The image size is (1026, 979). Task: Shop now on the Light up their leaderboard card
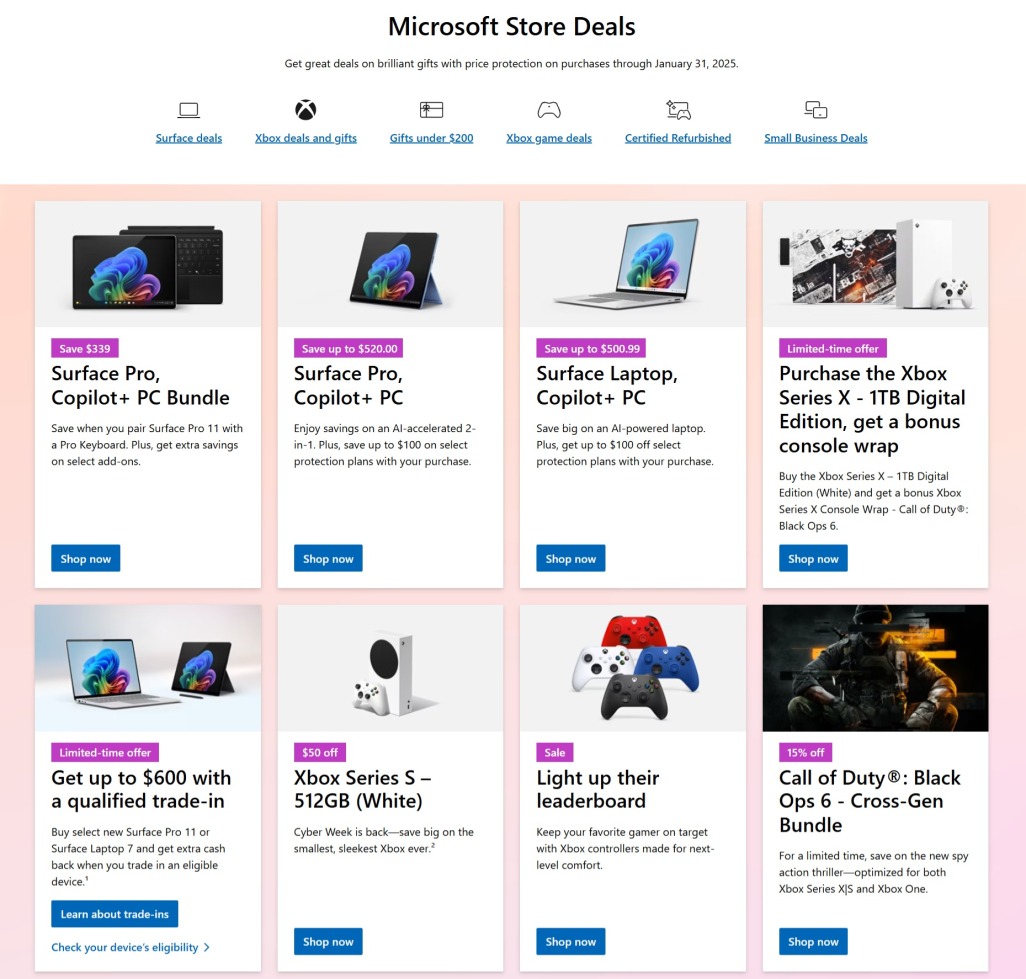click(x=570, y=941)
